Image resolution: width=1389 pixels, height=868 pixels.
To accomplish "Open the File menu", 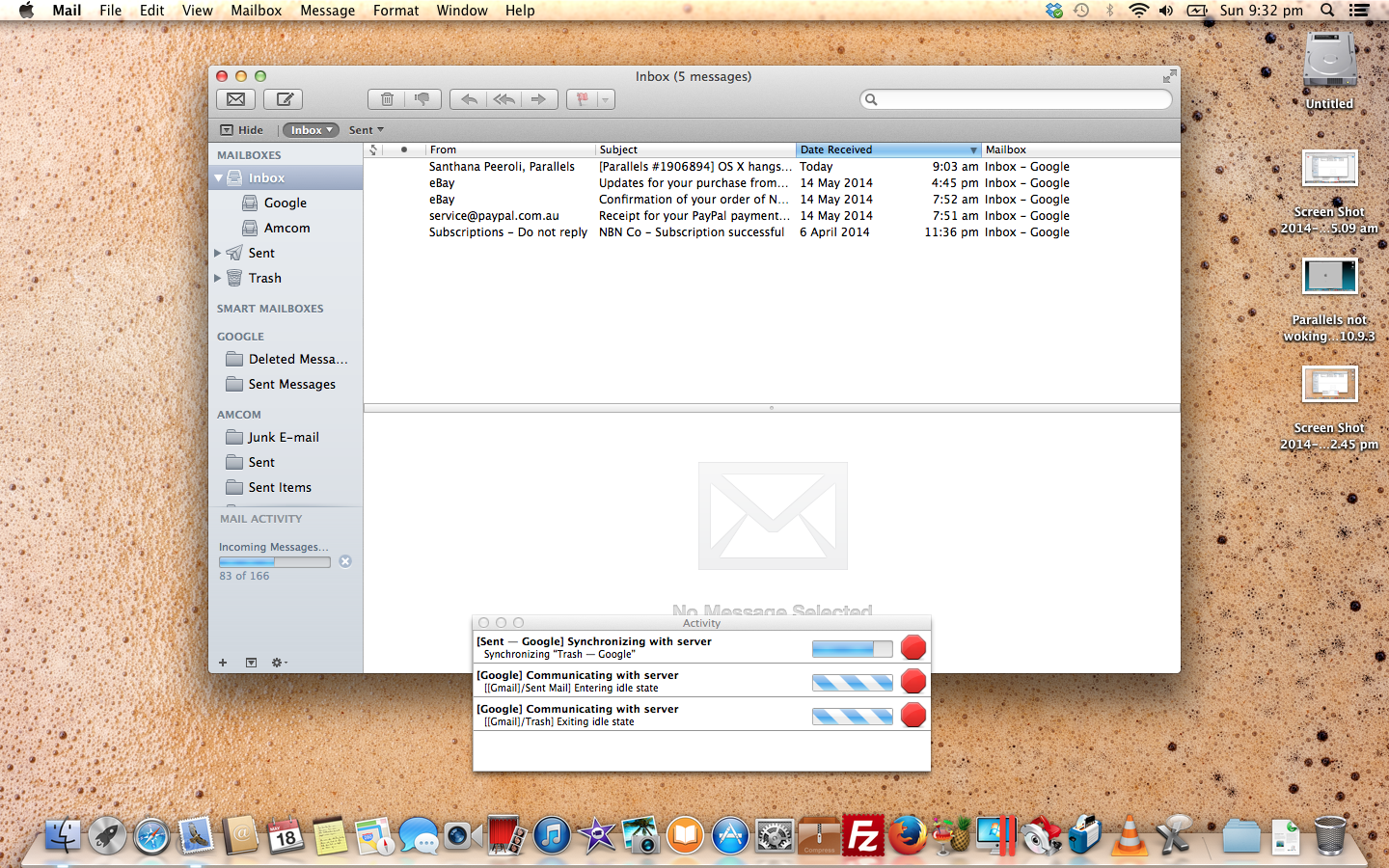I will [111, 11].
